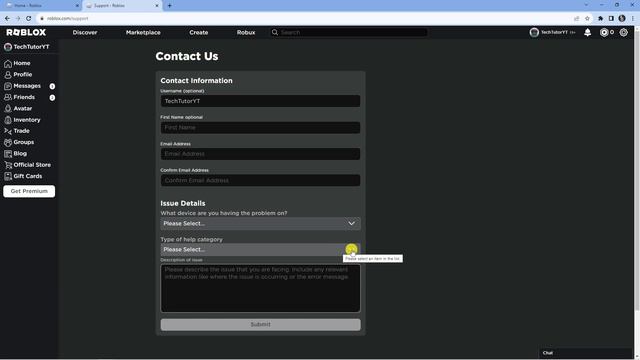Open the Chrome three-dot menu
This screenshot has height=360, width=640.
click(x=633, y=18)
